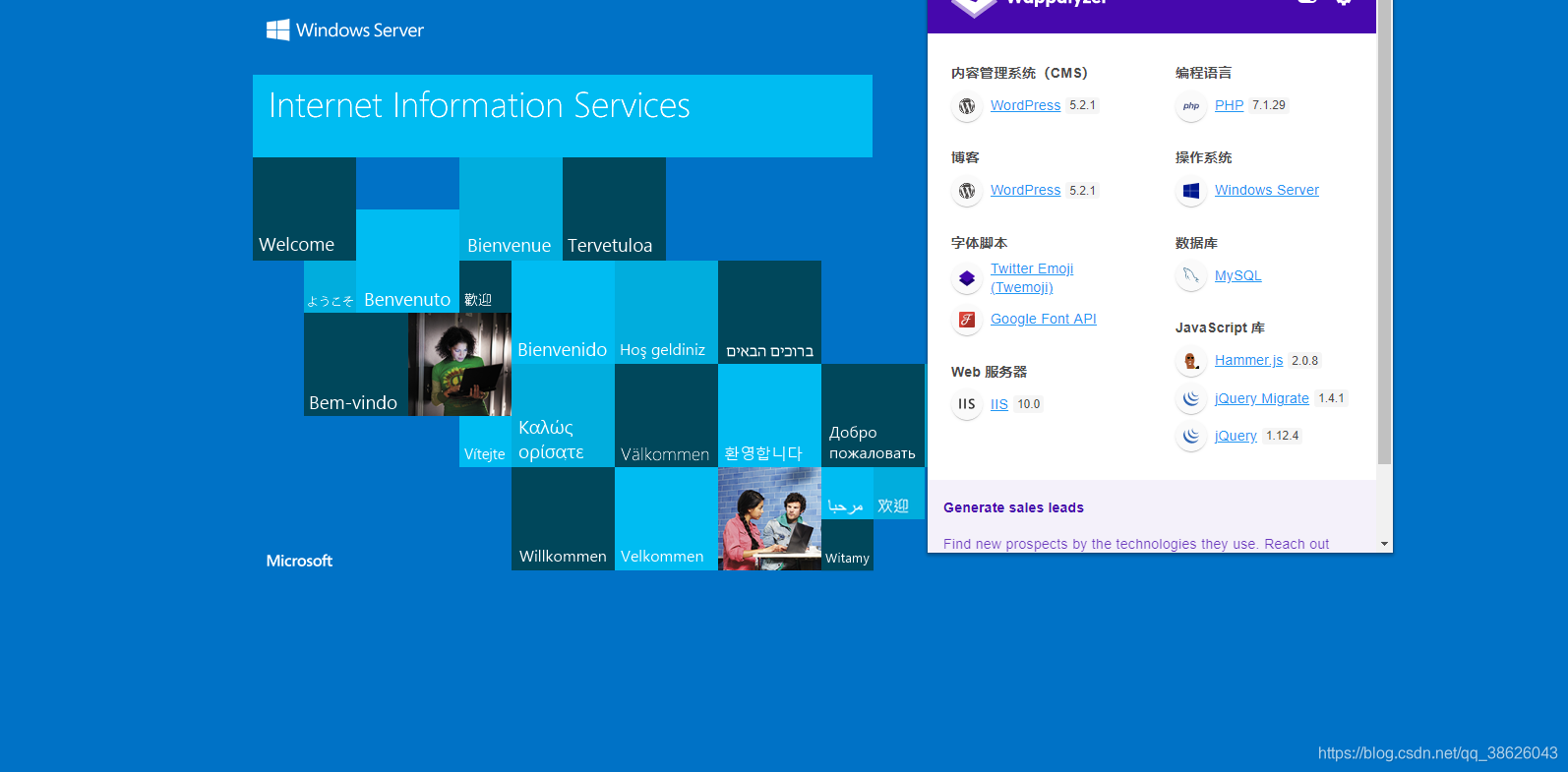
Task: Click the IIS 10.0 version badge
Action: tap(1029, 404)
